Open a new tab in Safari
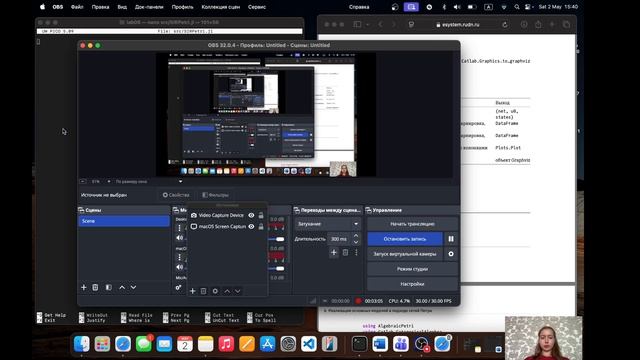 (552, 24)
